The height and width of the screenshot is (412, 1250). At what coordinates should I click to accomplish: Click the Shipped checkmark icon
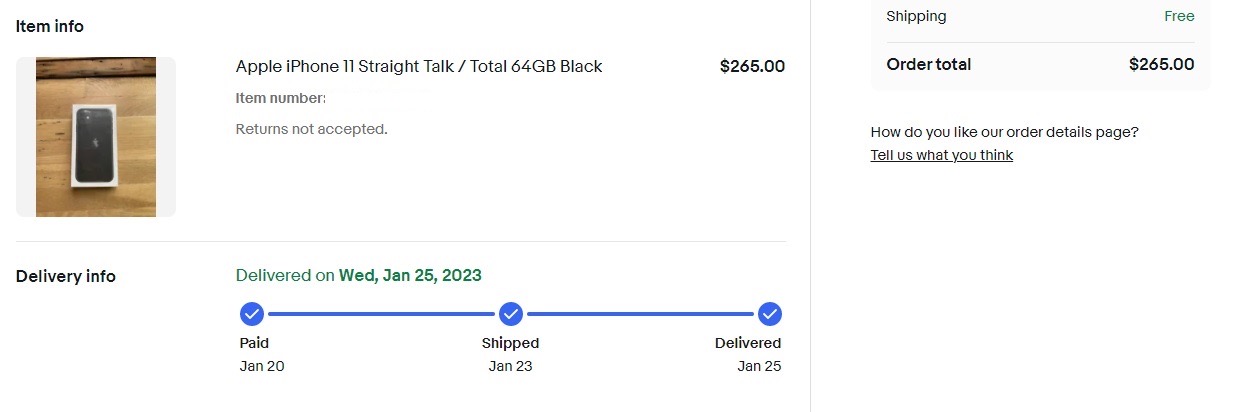511,314
